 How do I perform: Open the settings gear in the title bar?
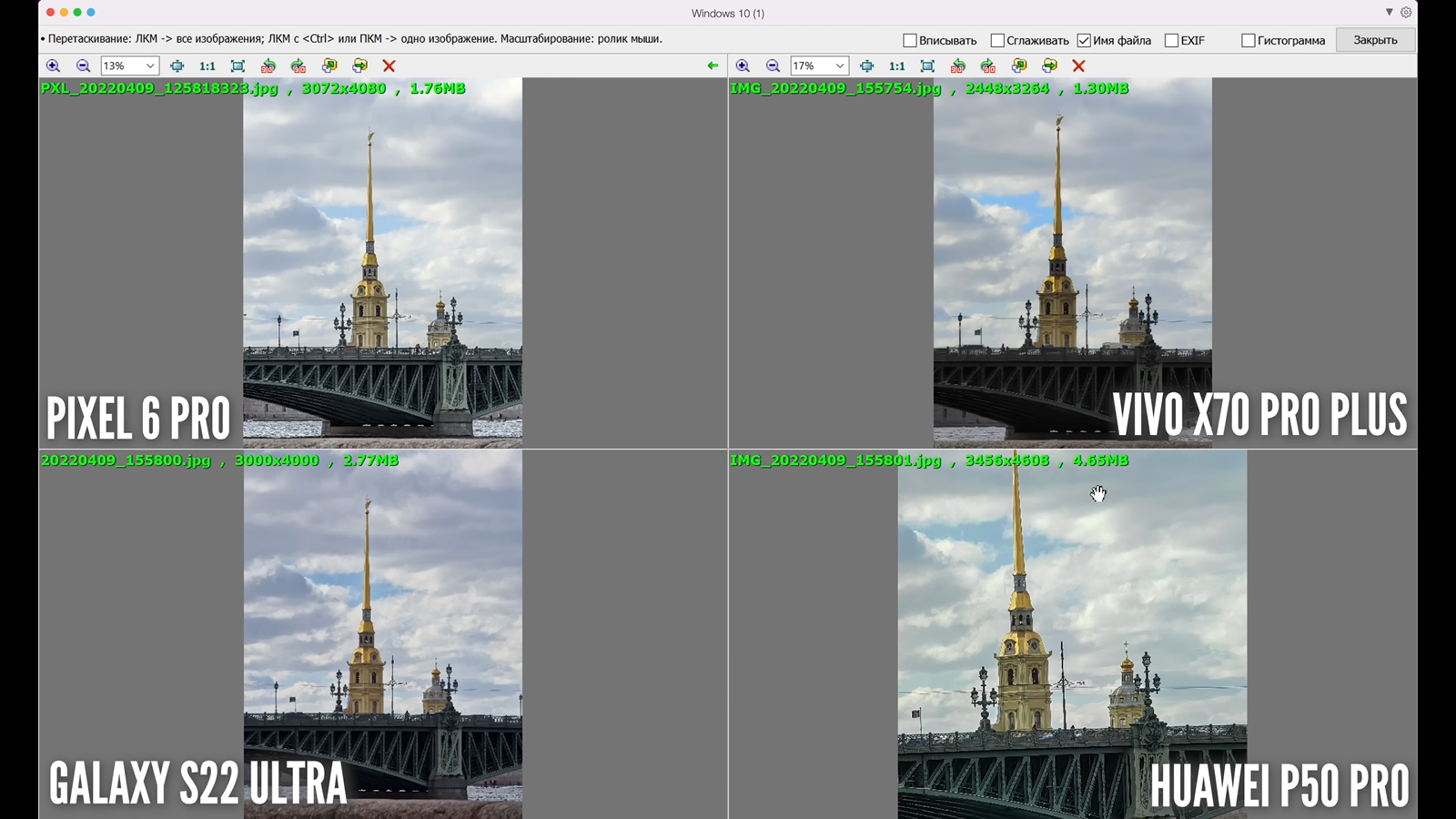pyautogui.click(x=1406, y=13)
